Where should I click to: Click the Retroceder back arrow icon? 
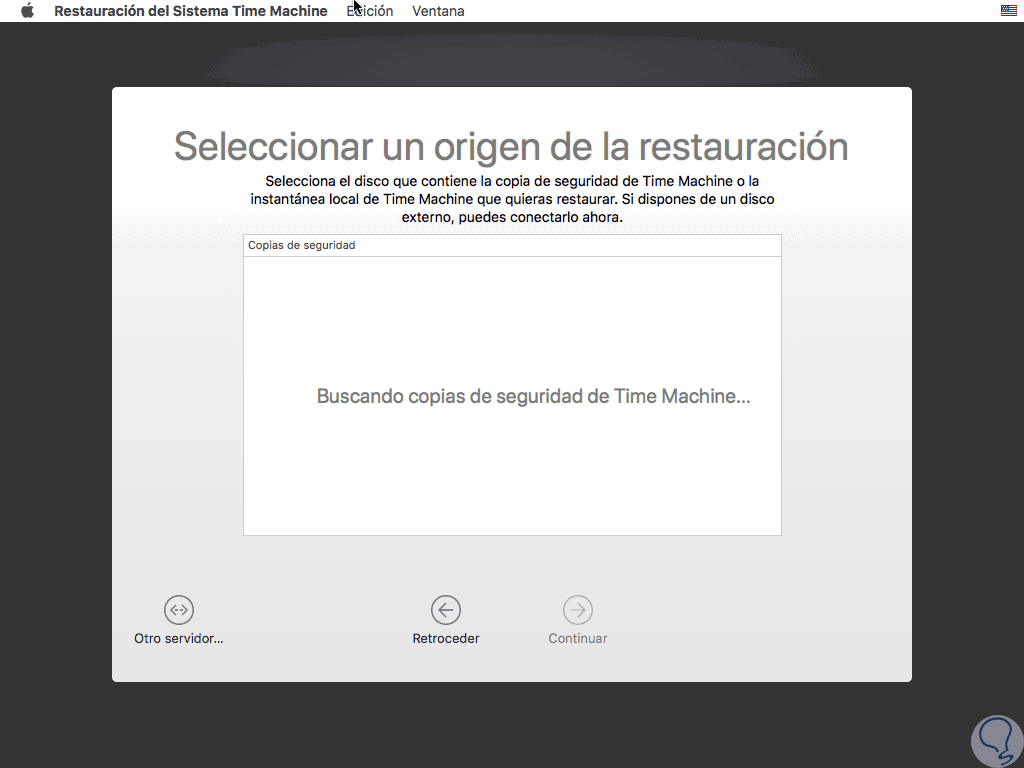coord(446,610)
